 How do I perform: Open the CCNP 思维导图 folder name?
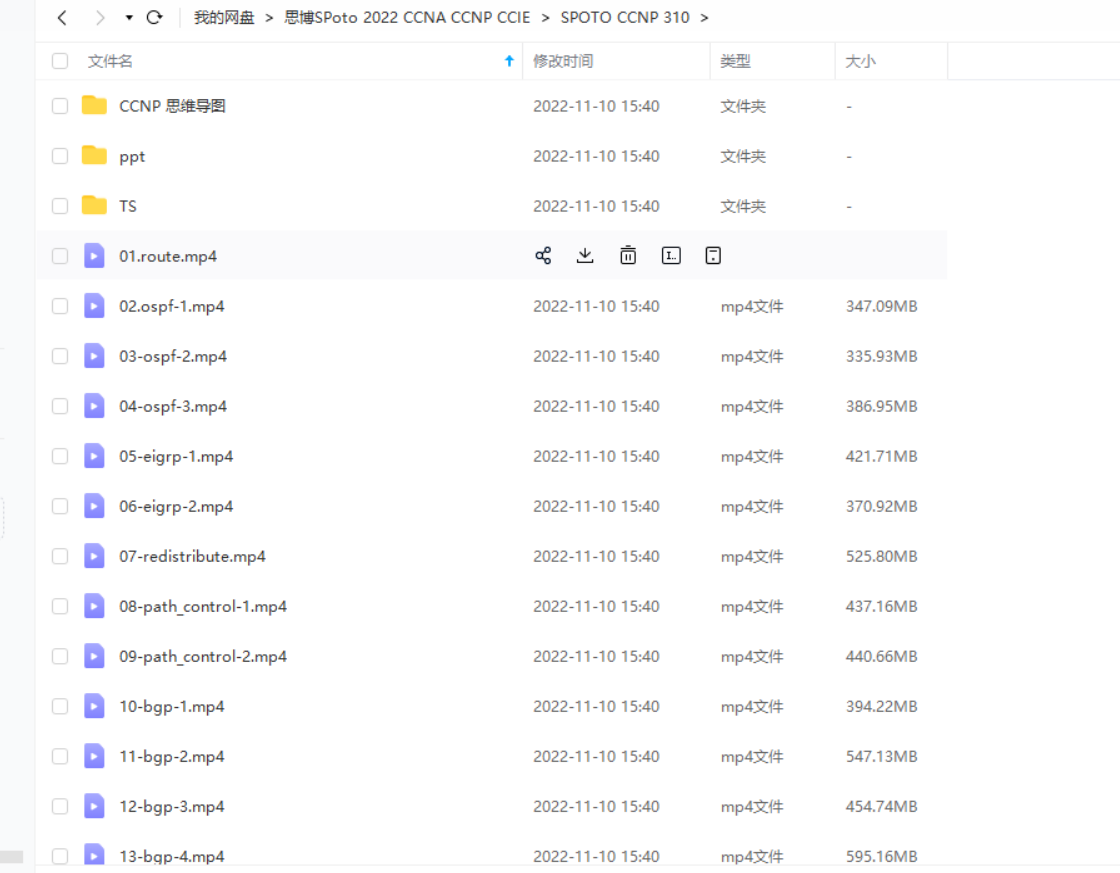click(x=172, y=106)
